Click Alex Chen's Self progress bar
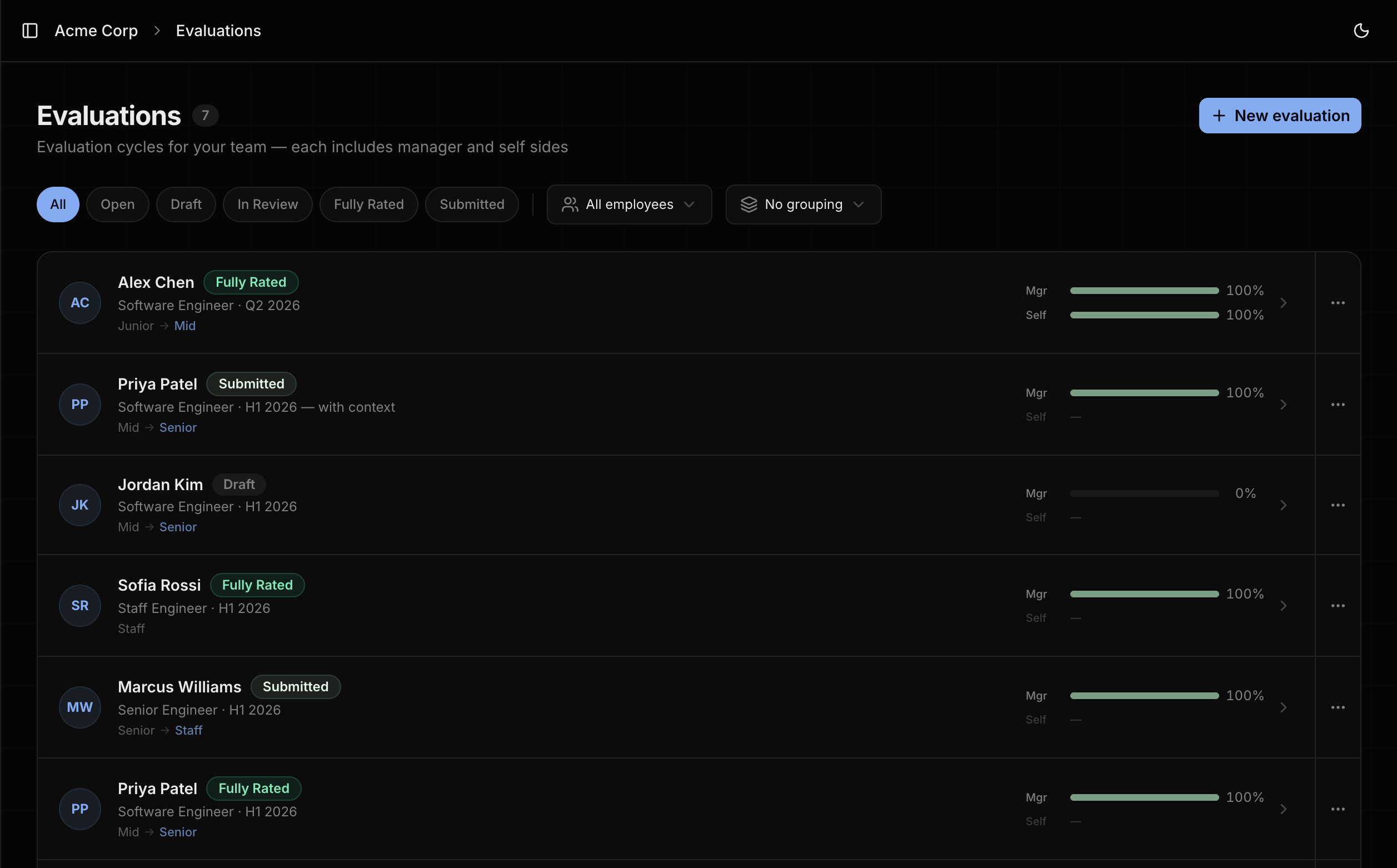 (1144, 315)
